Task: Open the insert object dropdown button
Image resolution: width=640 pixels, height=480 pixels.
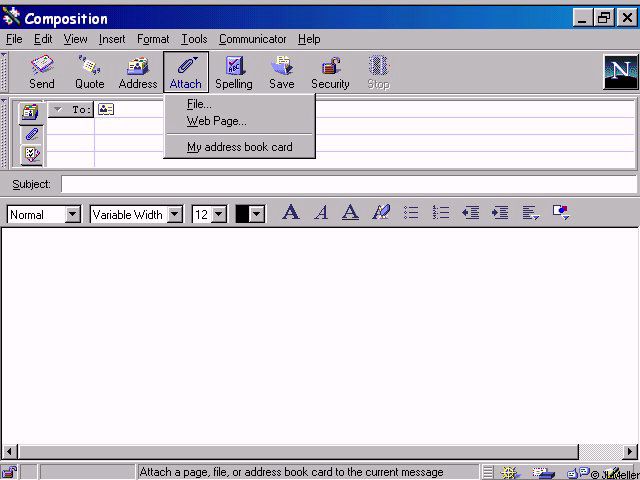Action: [561, 213]
